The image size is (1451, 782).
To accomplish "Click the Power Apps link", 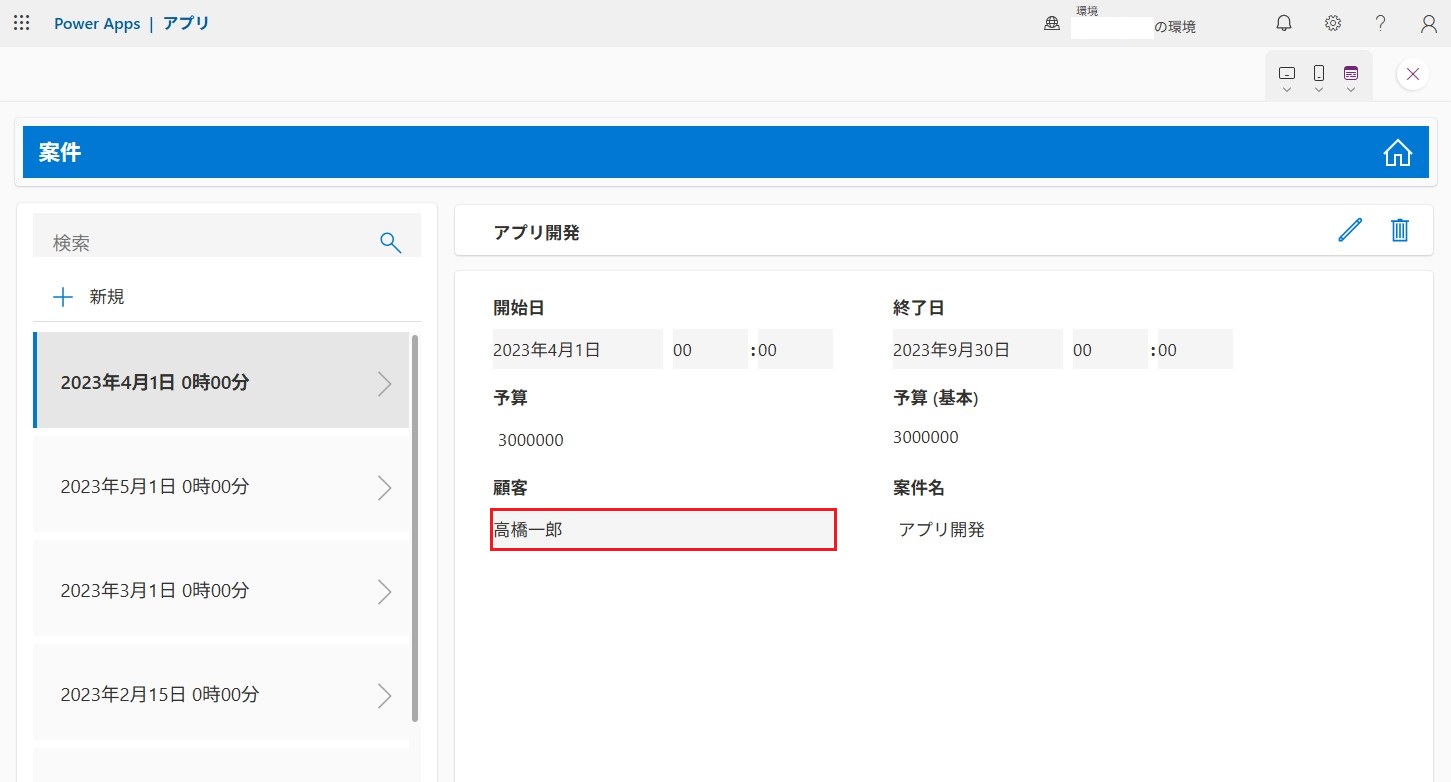I will [97, 23].
